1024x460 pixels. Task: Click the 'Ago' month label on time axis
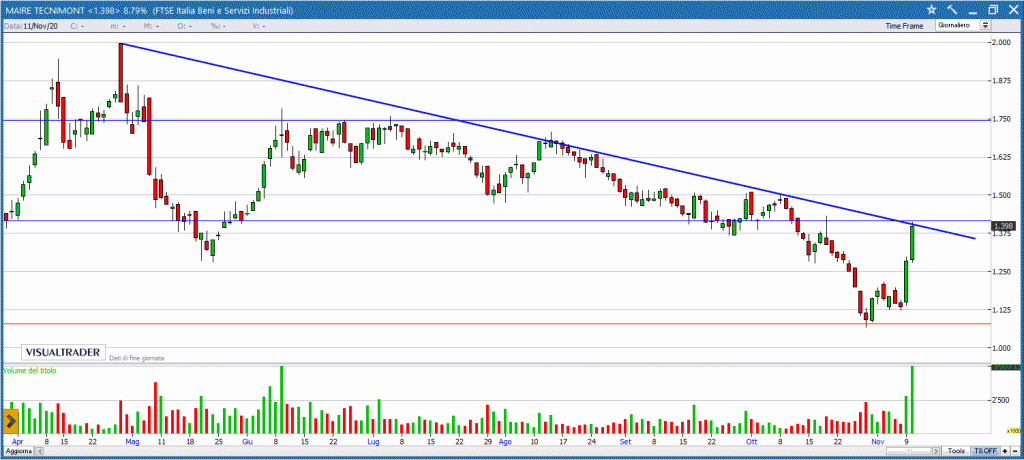(x=505, y=442)
